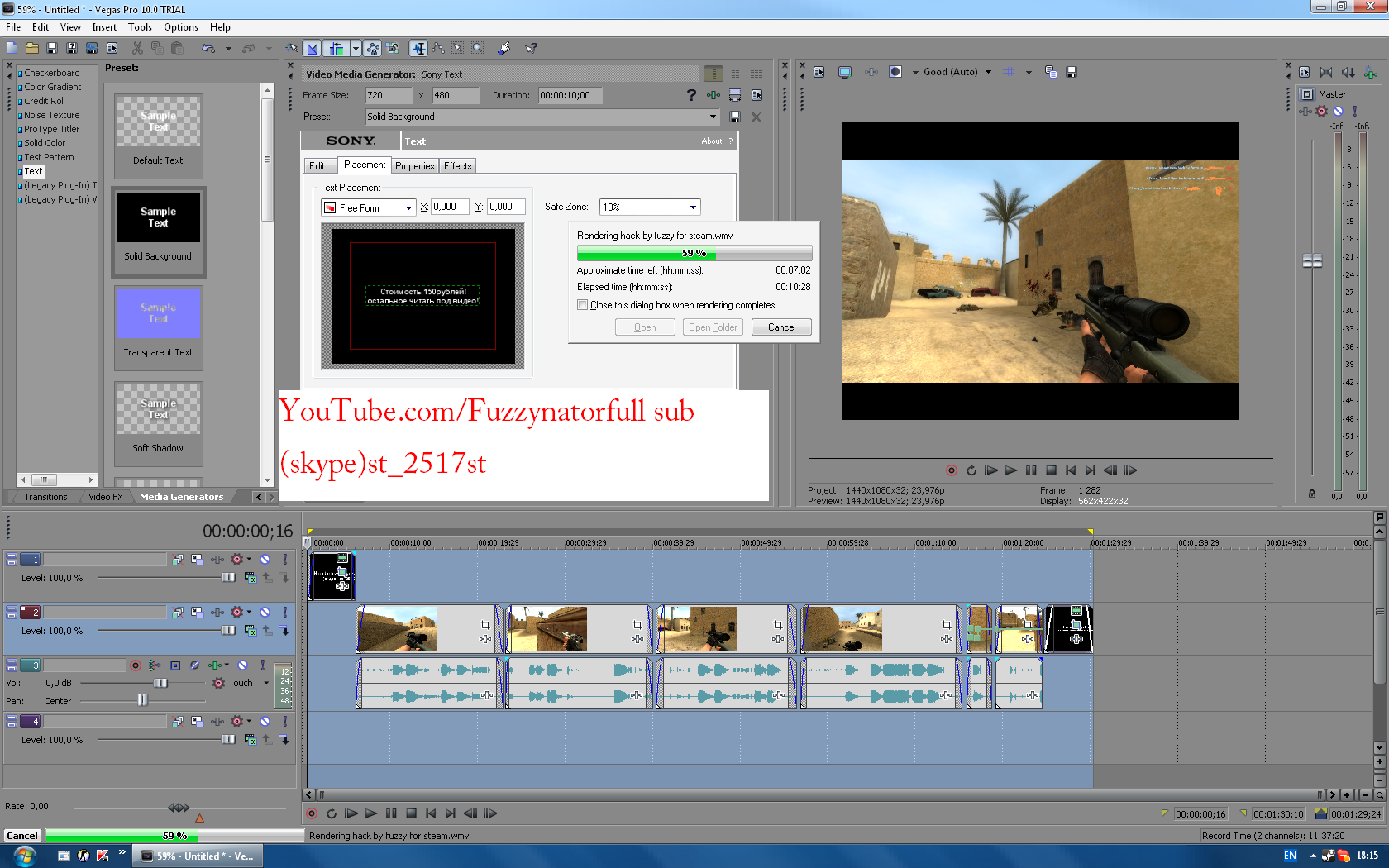Click Preview on External Monitor icon

[844, 72]
